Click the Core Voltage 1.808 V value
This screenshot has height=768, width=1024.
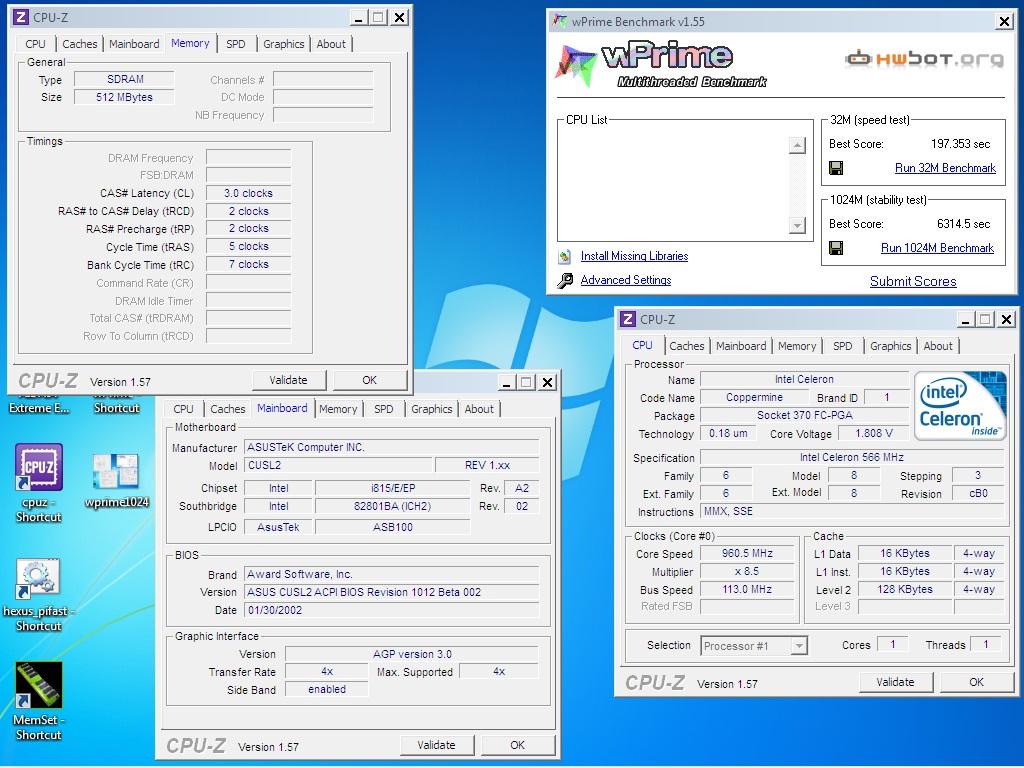coord(874,434)
